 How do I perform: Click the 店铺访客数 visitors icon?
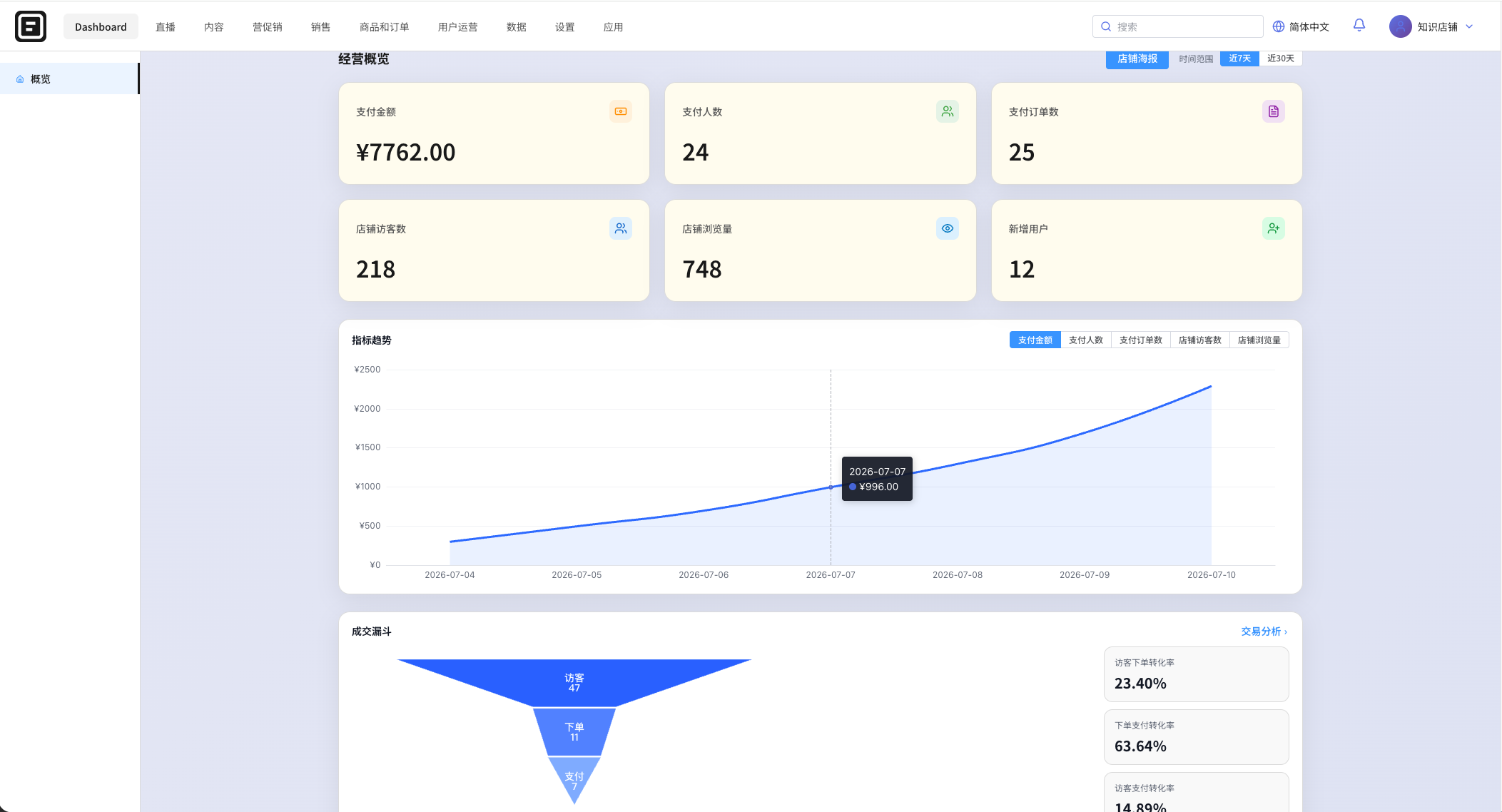click(x=621, y=228)
